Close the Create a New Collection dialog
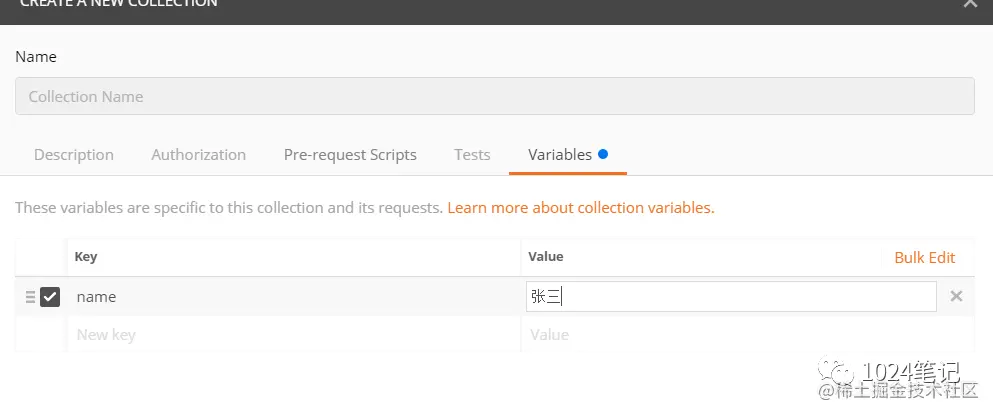The width and height of the screenshot is (993, 415). (970, 4)
